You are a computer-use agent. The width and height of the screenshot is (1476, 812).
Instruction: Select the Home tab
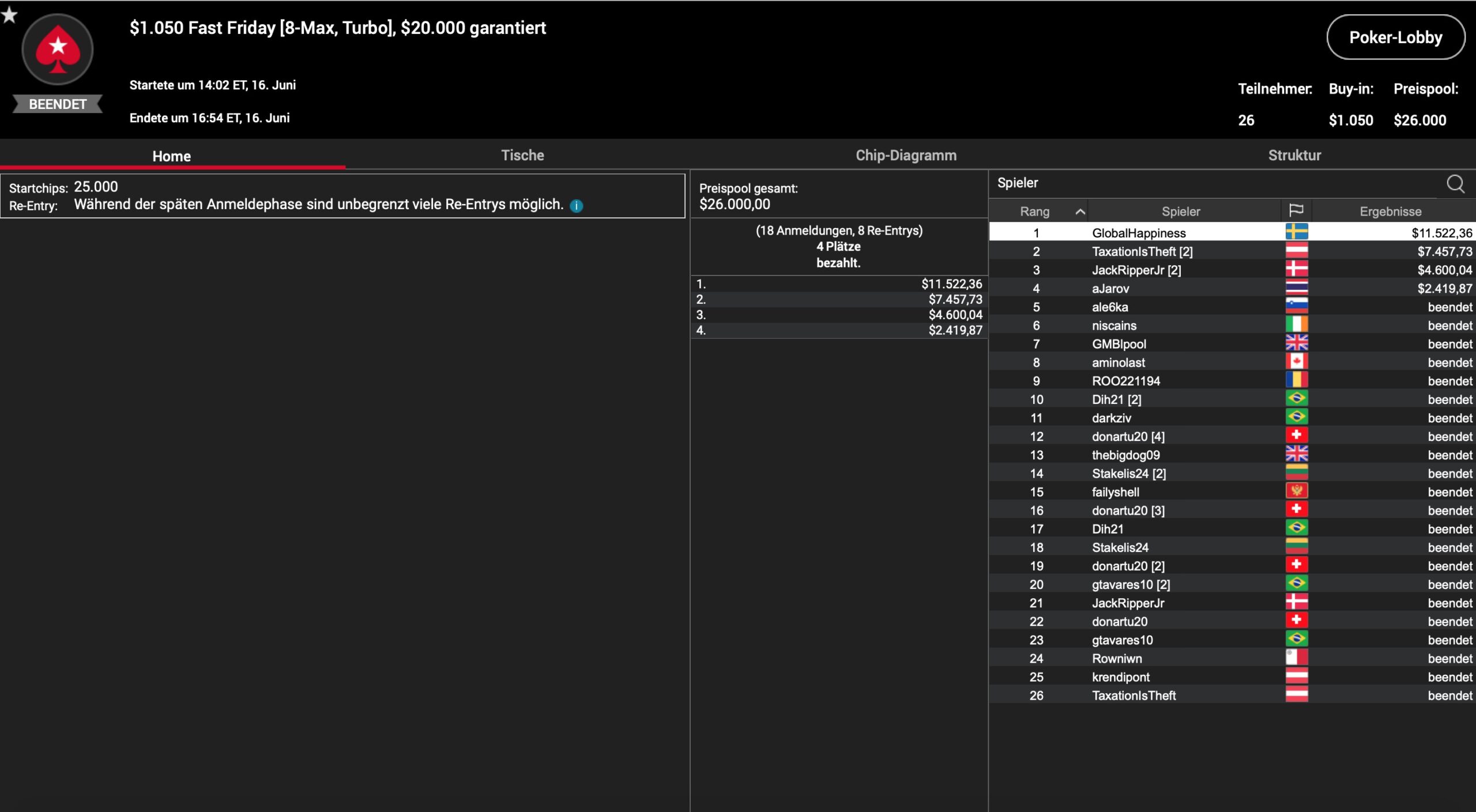coord(171,156)
